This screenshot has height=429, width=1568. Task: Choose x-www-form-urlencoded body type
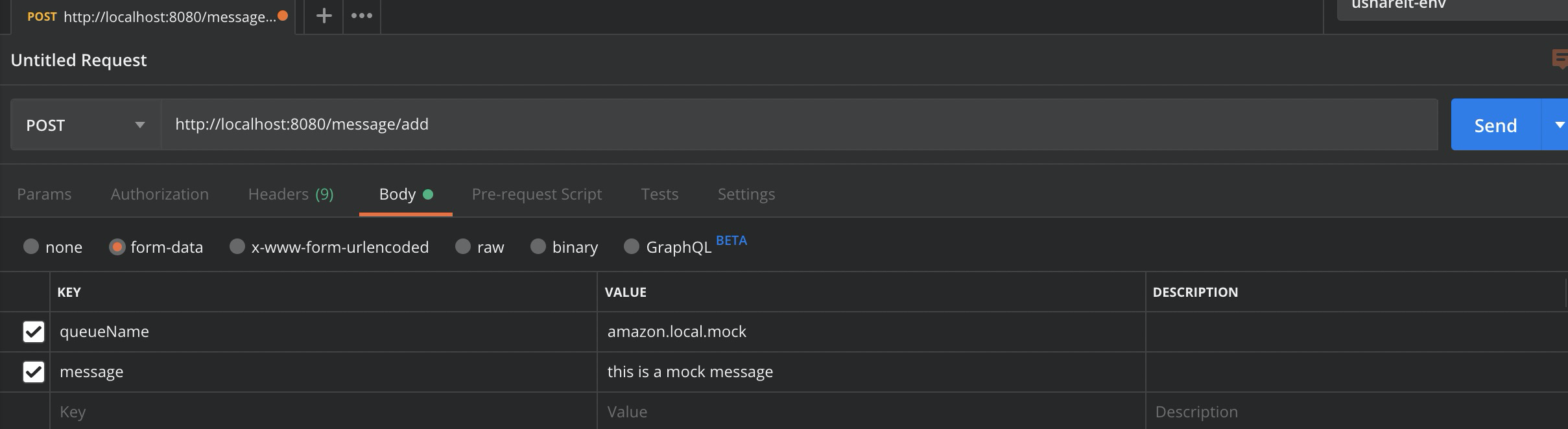coord(237,247)
